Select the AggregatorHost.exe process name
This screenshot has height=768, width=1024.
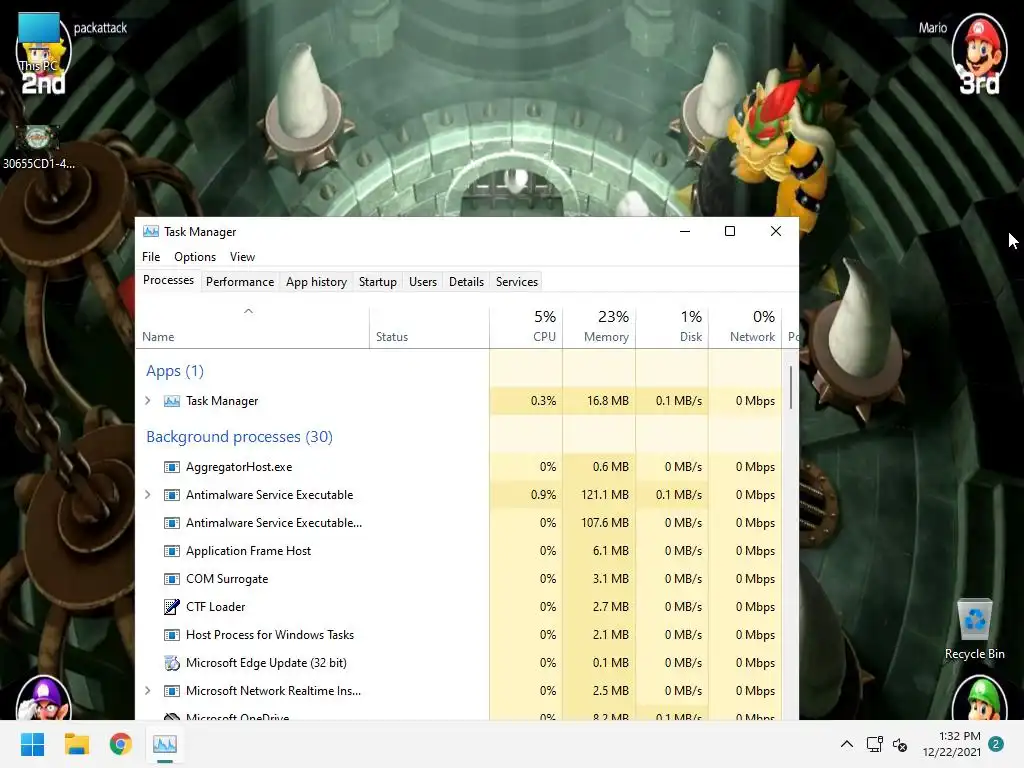[239, 467]
